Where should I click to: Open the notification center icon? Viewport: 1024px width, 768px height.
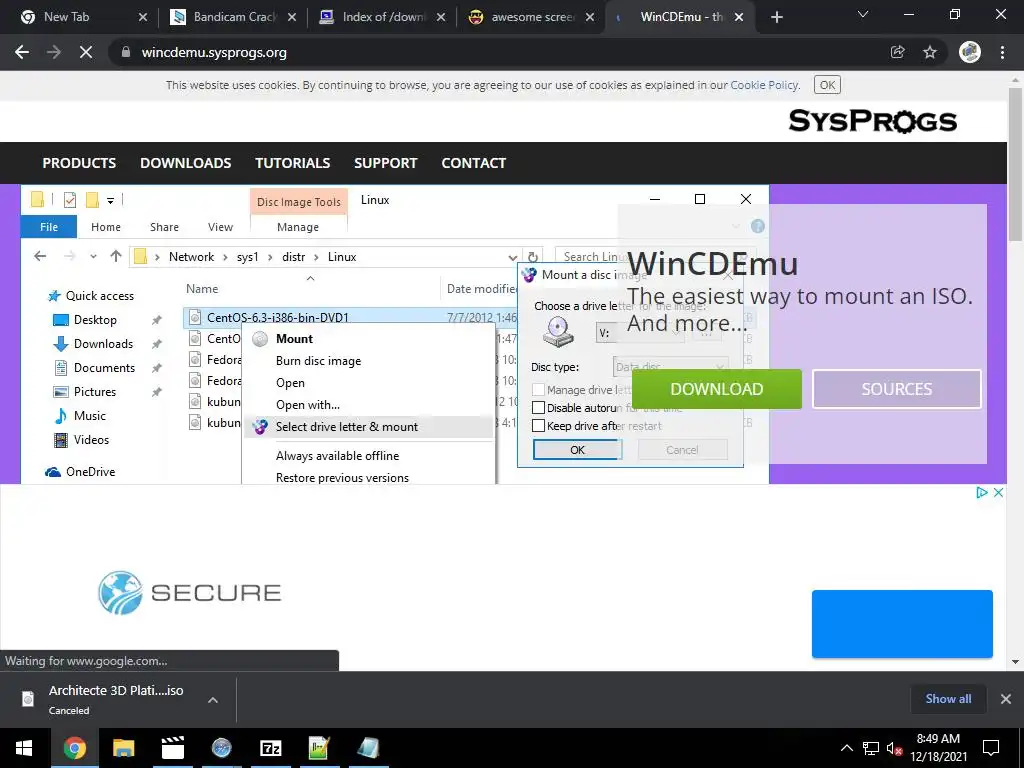point(991,748)
